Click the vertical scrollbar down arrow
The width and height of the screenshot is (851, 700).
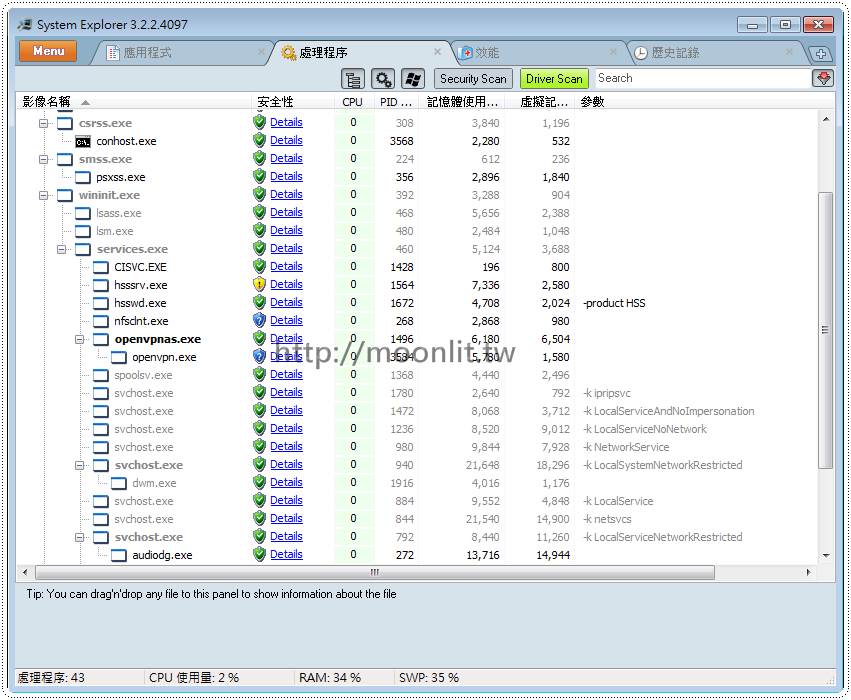[x=825, y=556]
